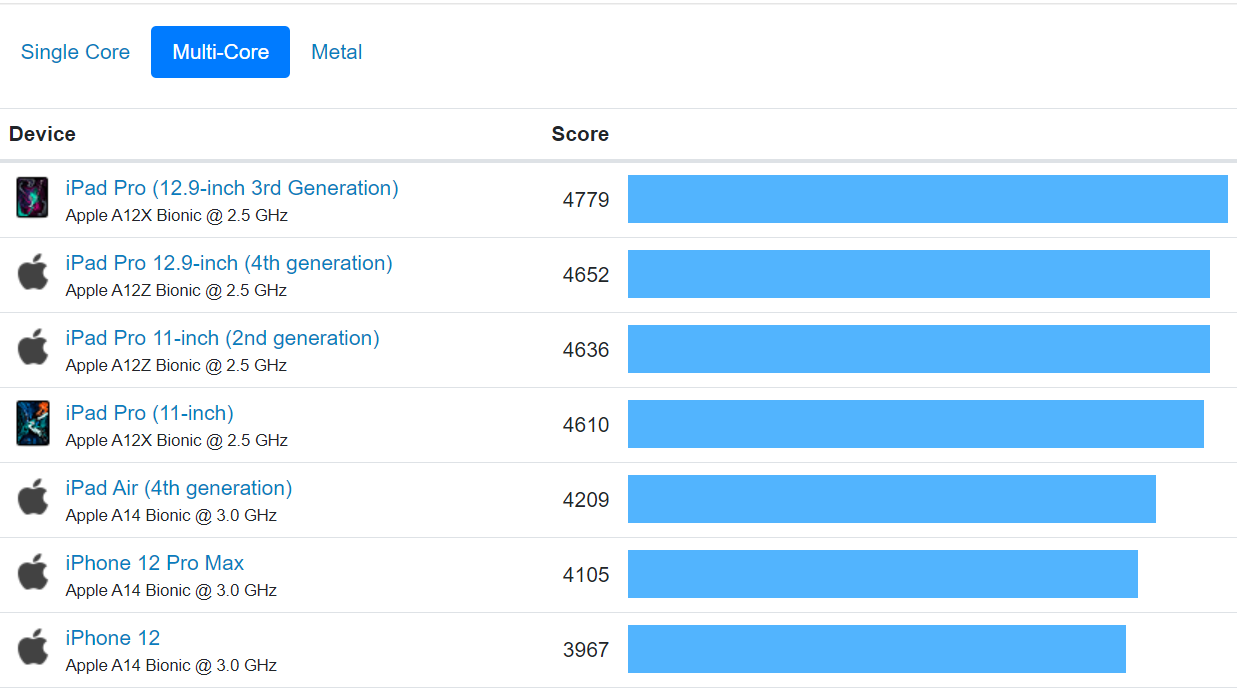Click the Apple logo beside iPad Pro 11-inch 2nd generation
The image size is (1257, 688).
(x=32, y=348)
